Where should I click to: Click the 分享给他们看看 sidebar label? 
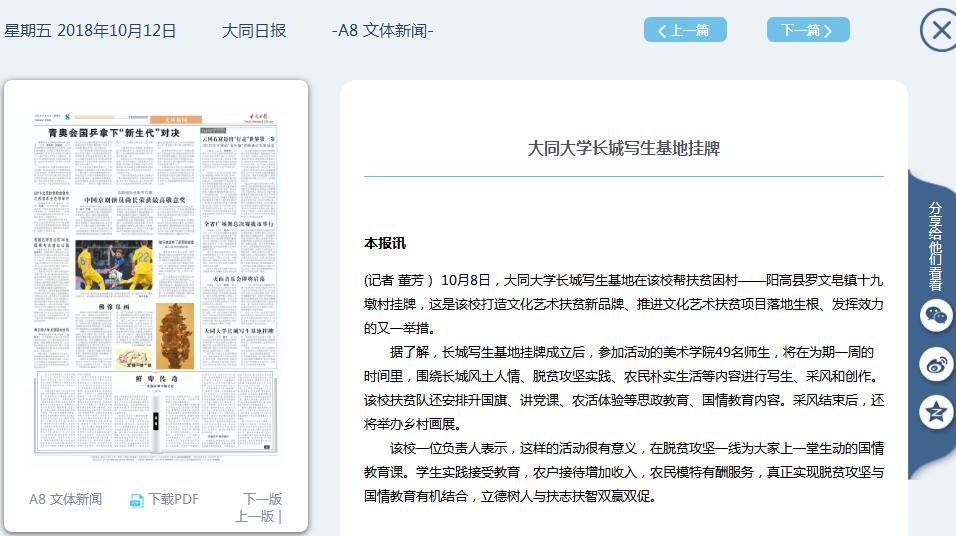(x=935, y=246)
